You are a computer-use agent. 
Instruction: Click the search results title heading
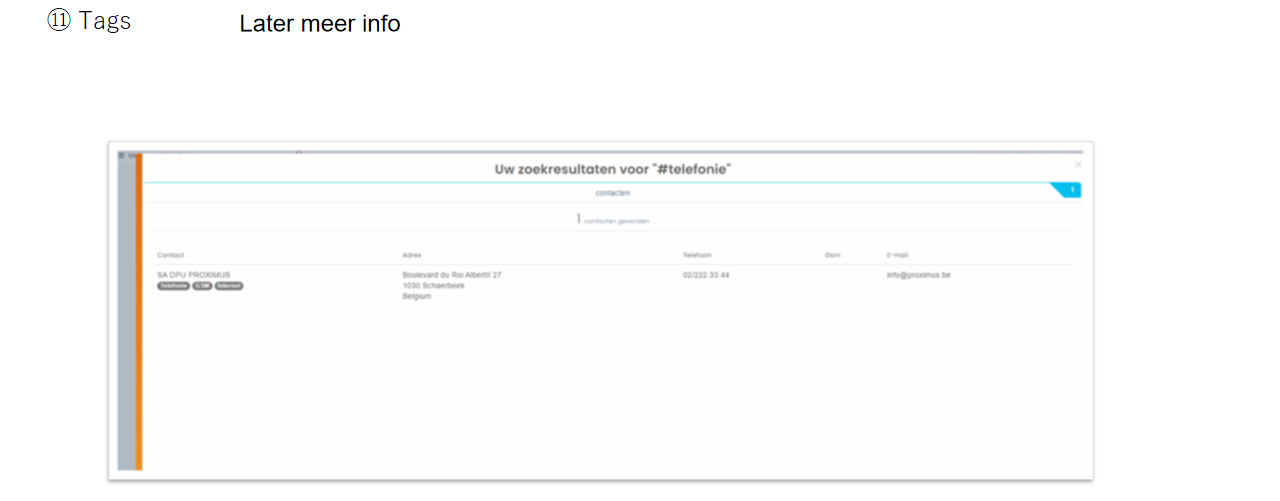pos(612,169)
